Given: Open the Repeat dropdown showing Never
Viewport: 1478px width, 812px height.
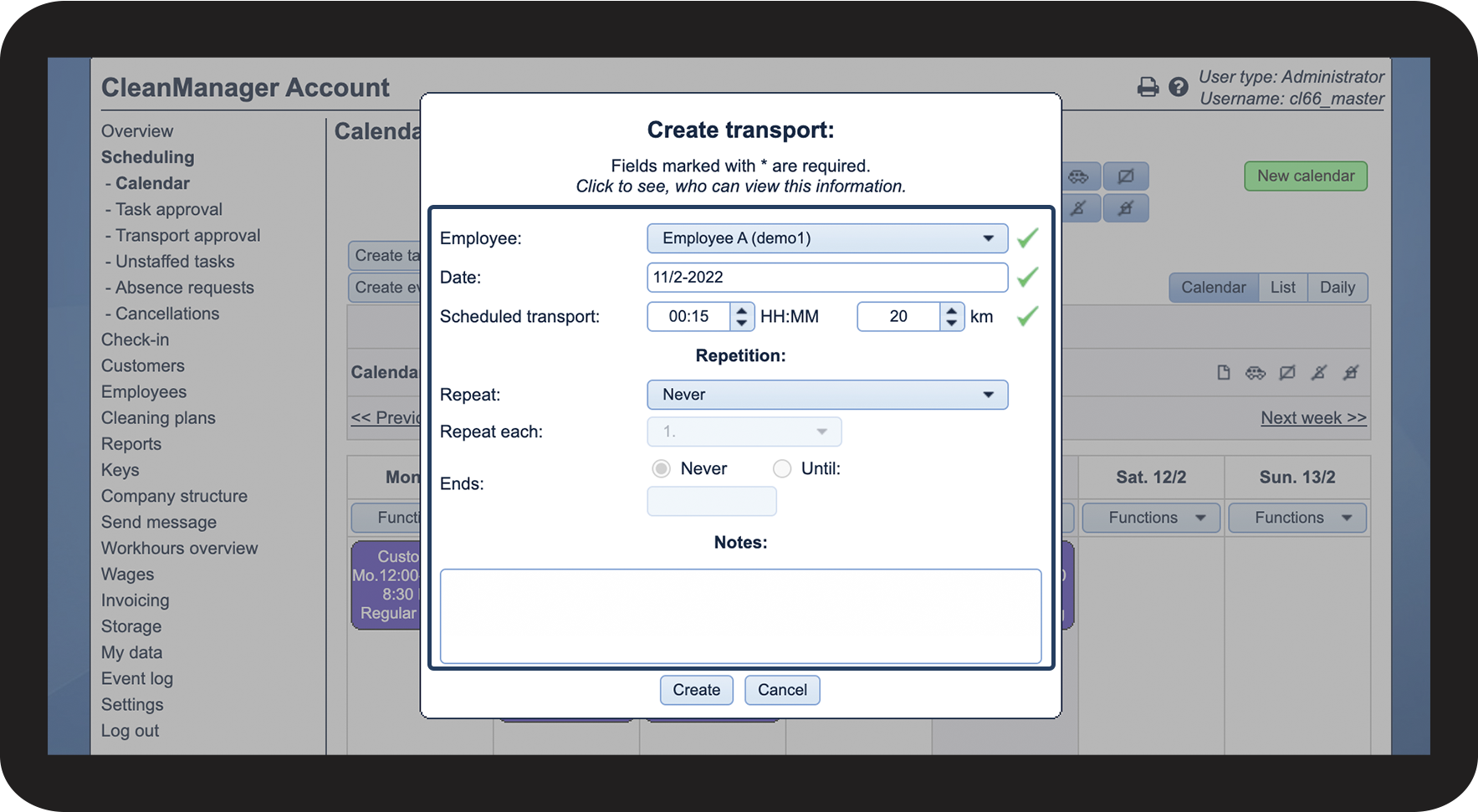Looking at the screenshot, I should coord(827,395).
